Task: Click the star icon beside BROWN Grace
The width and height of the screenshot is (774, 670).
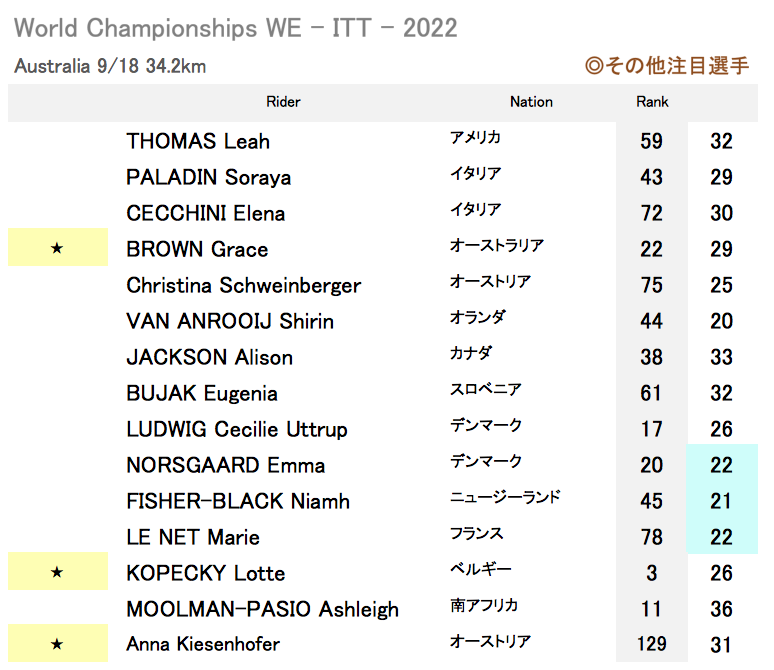Action: click(x=57, y=248)
